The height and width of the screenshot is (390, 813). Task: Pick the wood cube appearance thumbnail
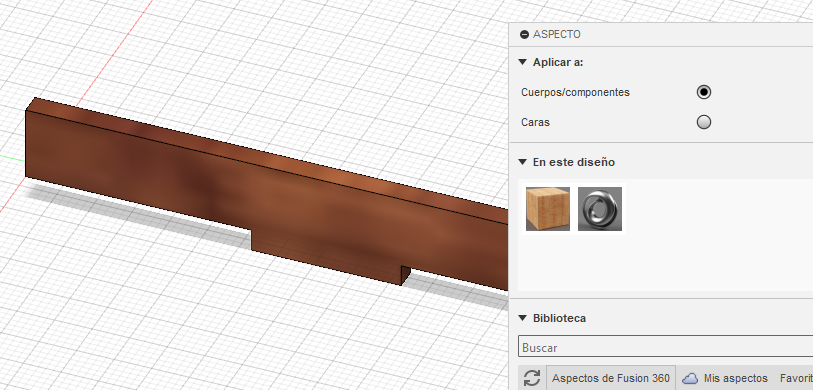point(548,209)
